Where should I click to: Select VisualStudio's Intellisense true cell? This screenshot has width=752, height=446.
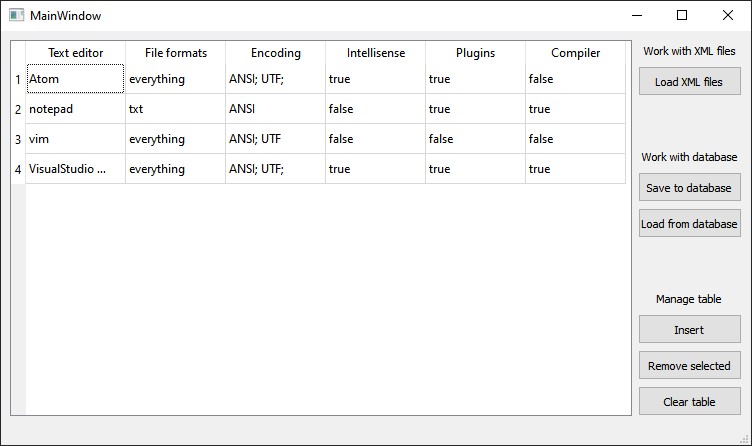click(x=376, y=169)
